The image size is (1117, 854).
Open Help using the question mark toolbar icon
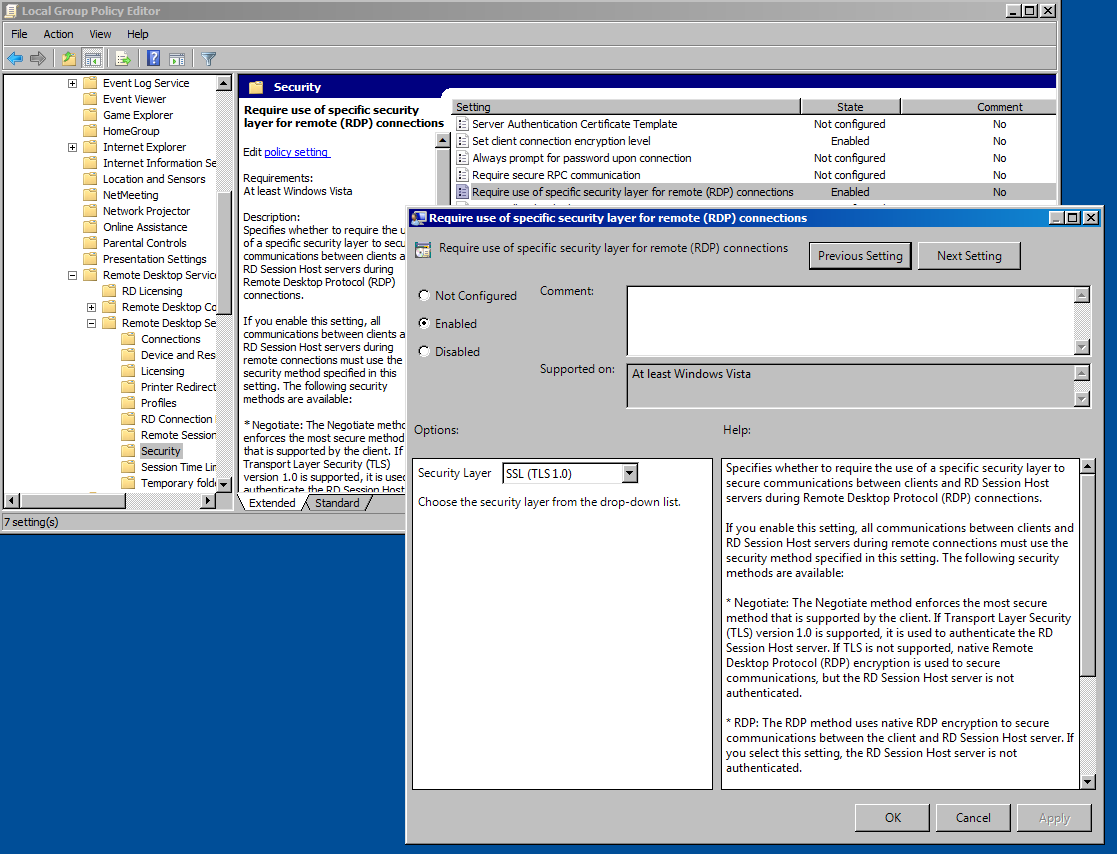click(x=152, y=58)
